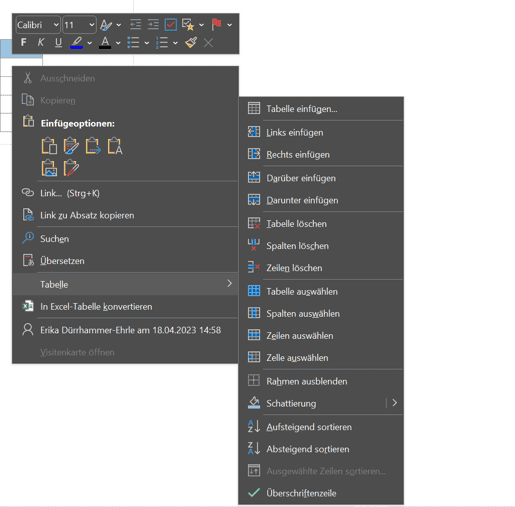Expand the Tabelle submenu arrow
The image size is (515, 507).
tap(229, 284)
